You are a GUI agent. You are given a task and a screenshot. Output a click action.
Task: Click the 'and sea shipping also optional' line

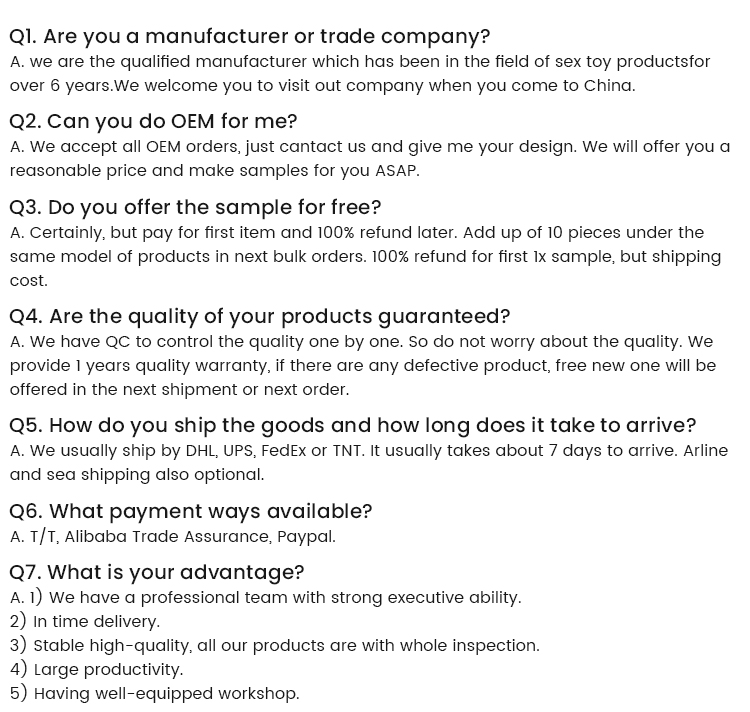(x=137, y=475)
